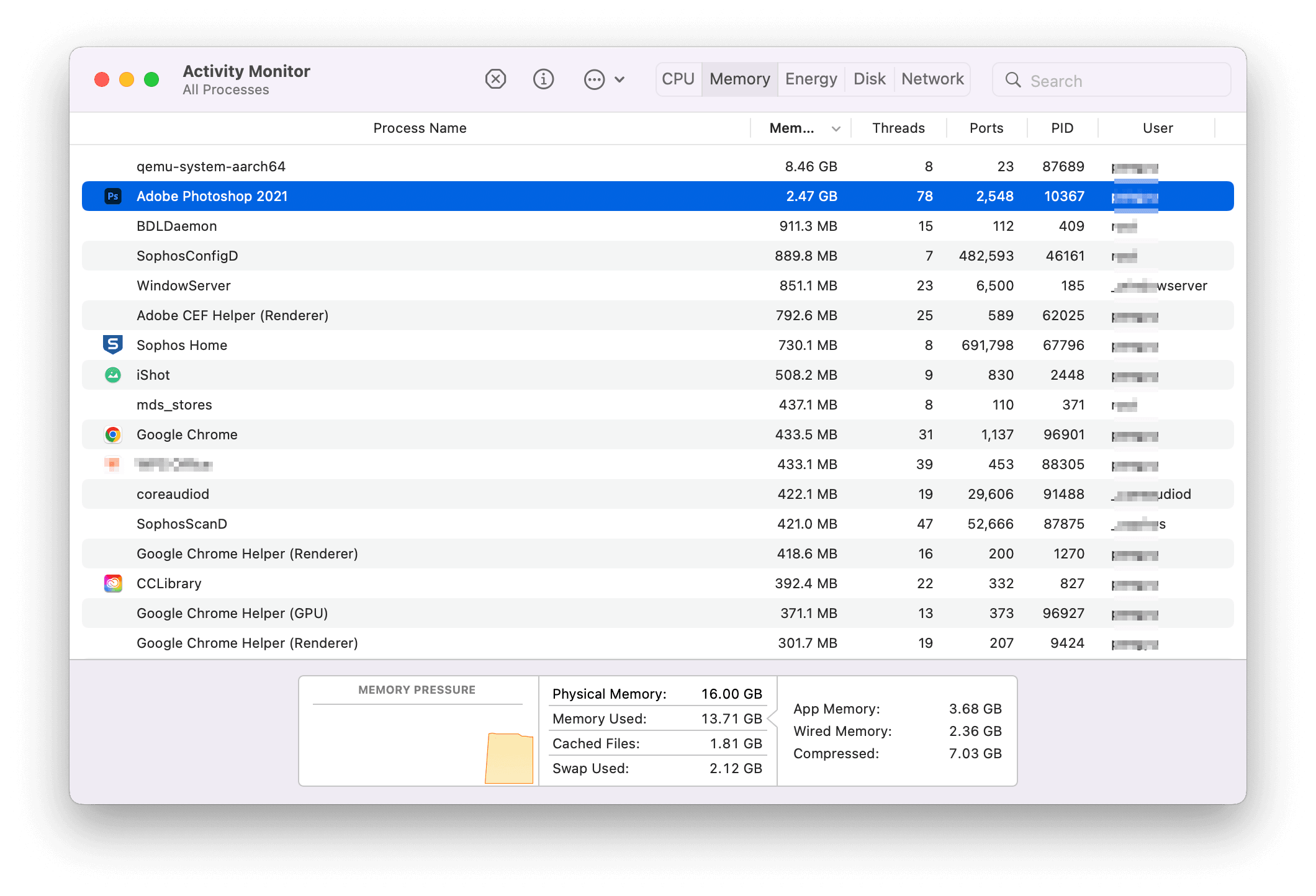Image resolution: width=1316 pixels, height=896 pixels.
Task: Select the qemu-system-aarch64 process row
Action: [435, 166]
